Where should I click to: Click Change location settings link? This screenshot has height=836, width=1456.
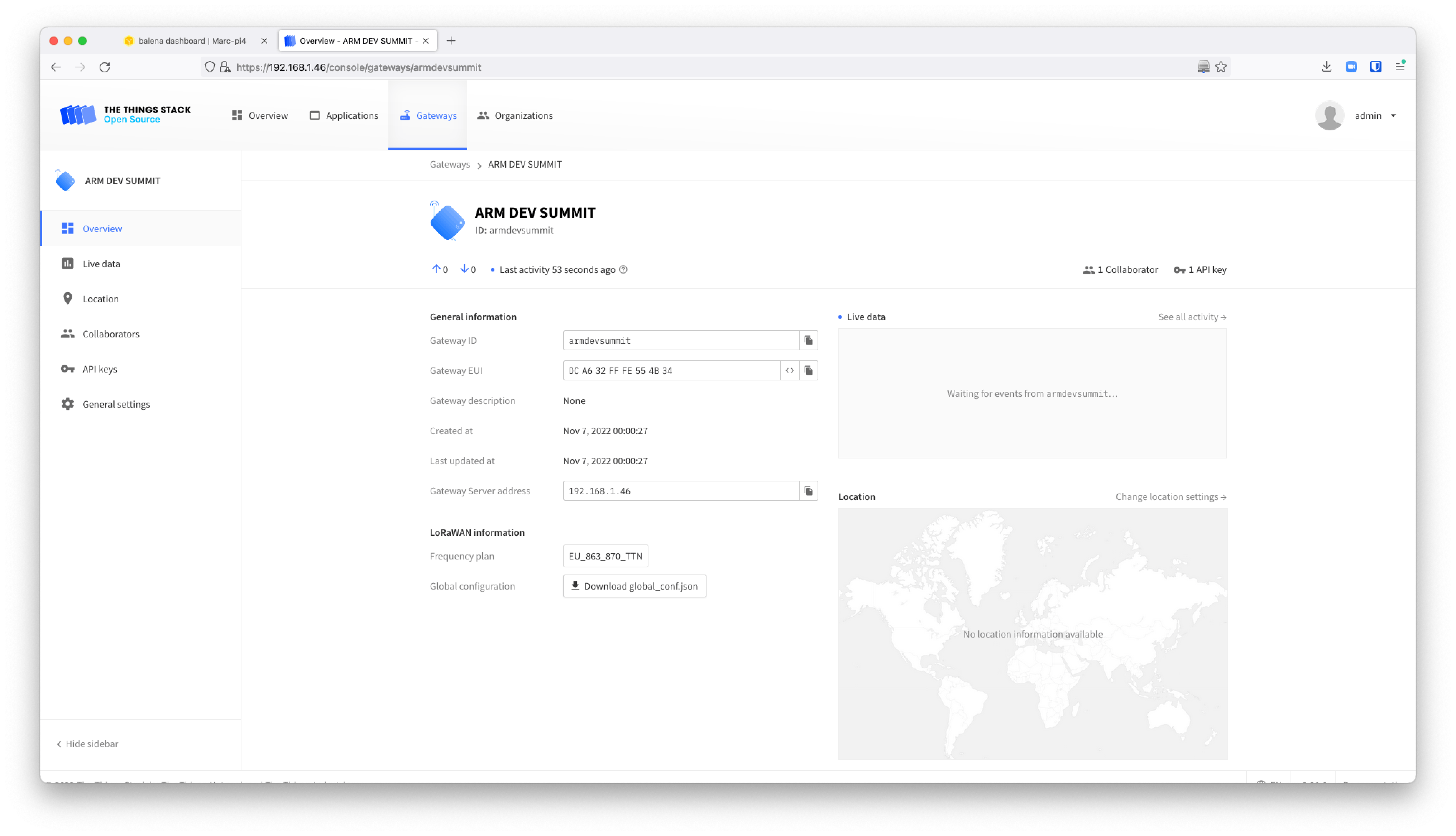click(x=1171, y=497)
